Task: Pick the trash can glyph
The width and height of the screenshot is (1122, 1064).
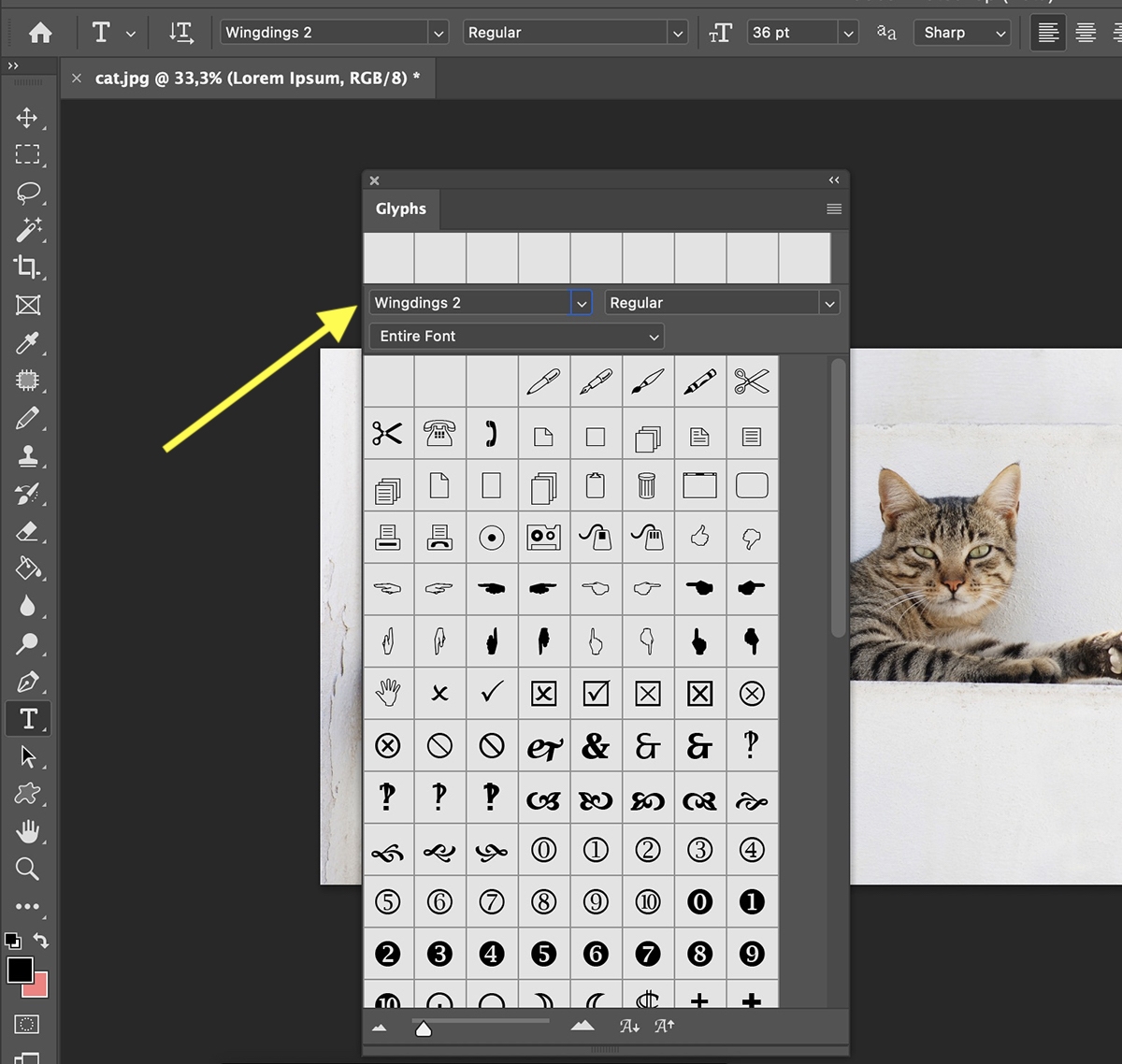Action: coord(647,485)
